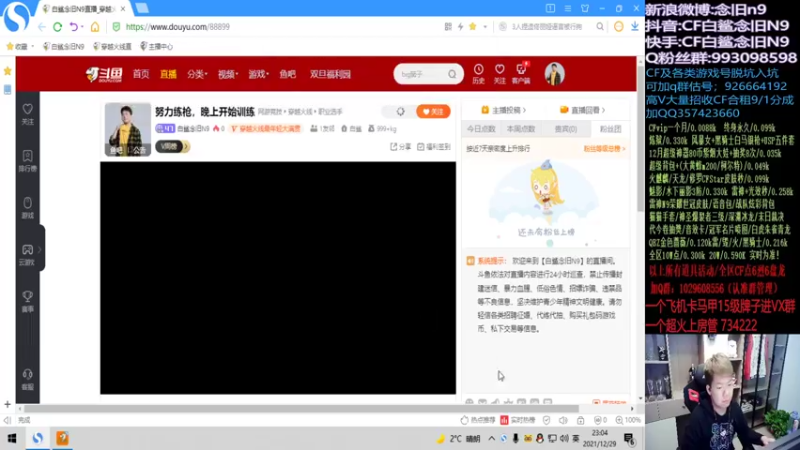
Task: Click 热点推荐 in browser status bar
Action: pyautogui.click(x=478, y=420)
